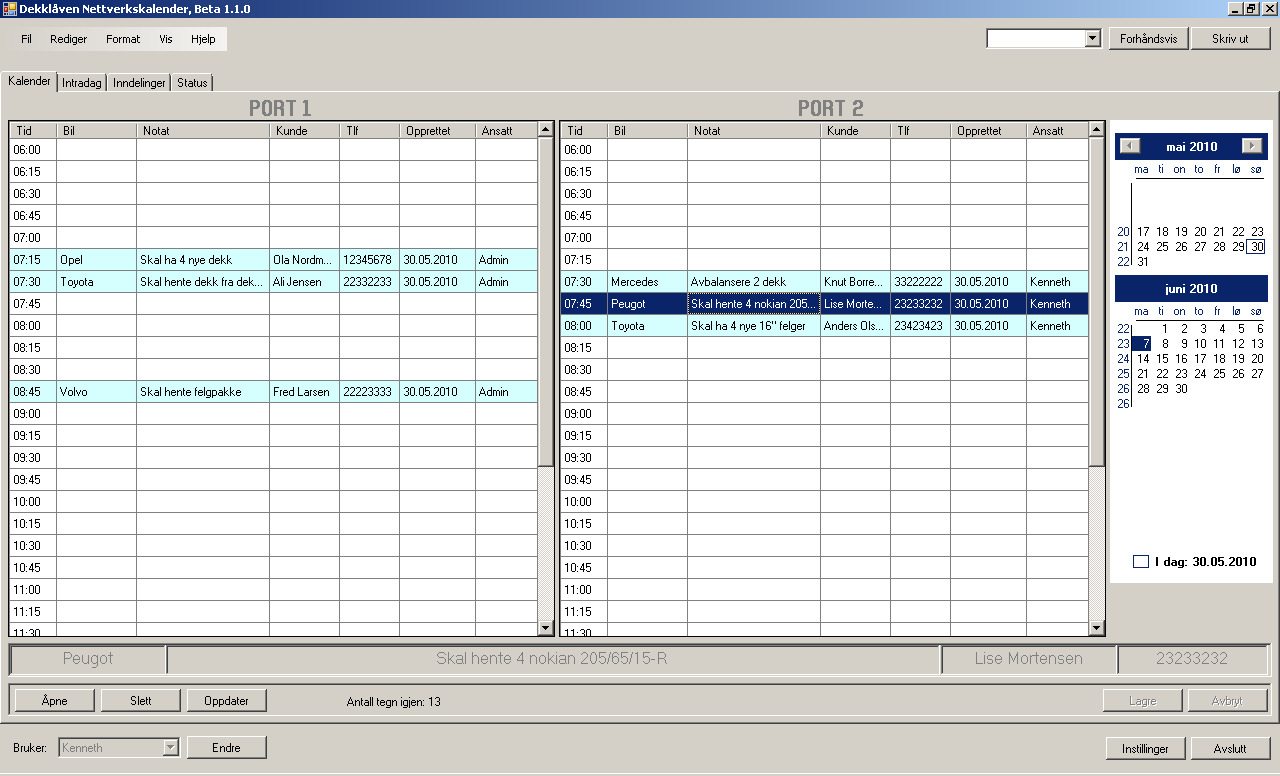Toggle the 'I dag: 30.05.2010' checkbox
This screenshot has height=776, width=1280.
pos(1141,562)
